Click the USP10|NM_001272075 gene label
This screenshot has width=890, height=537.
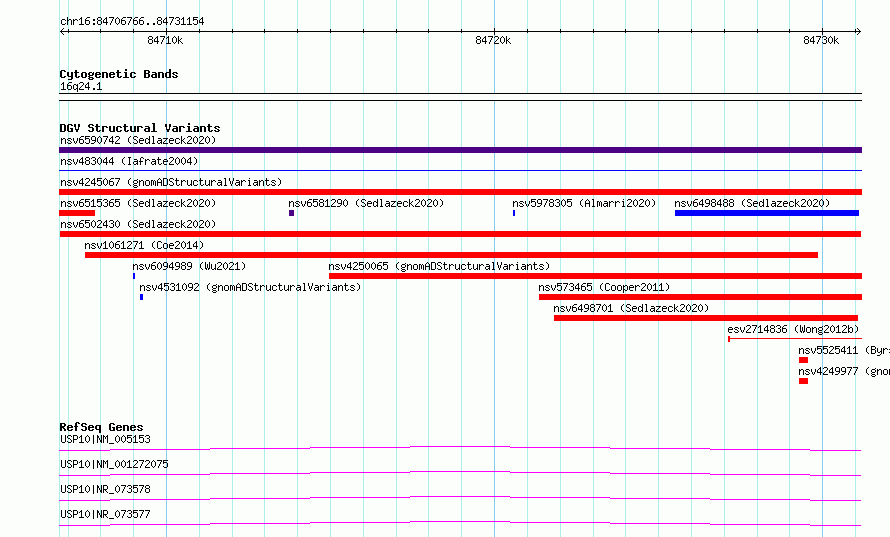click(x=114, y=464)
